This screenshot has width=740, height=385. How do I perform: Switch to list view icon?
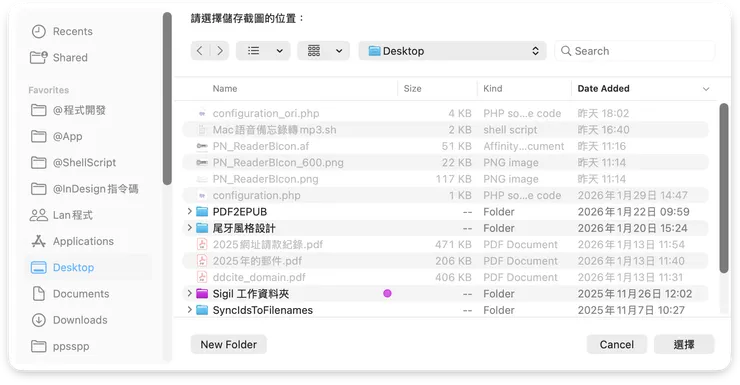click(x=253, y=51)
